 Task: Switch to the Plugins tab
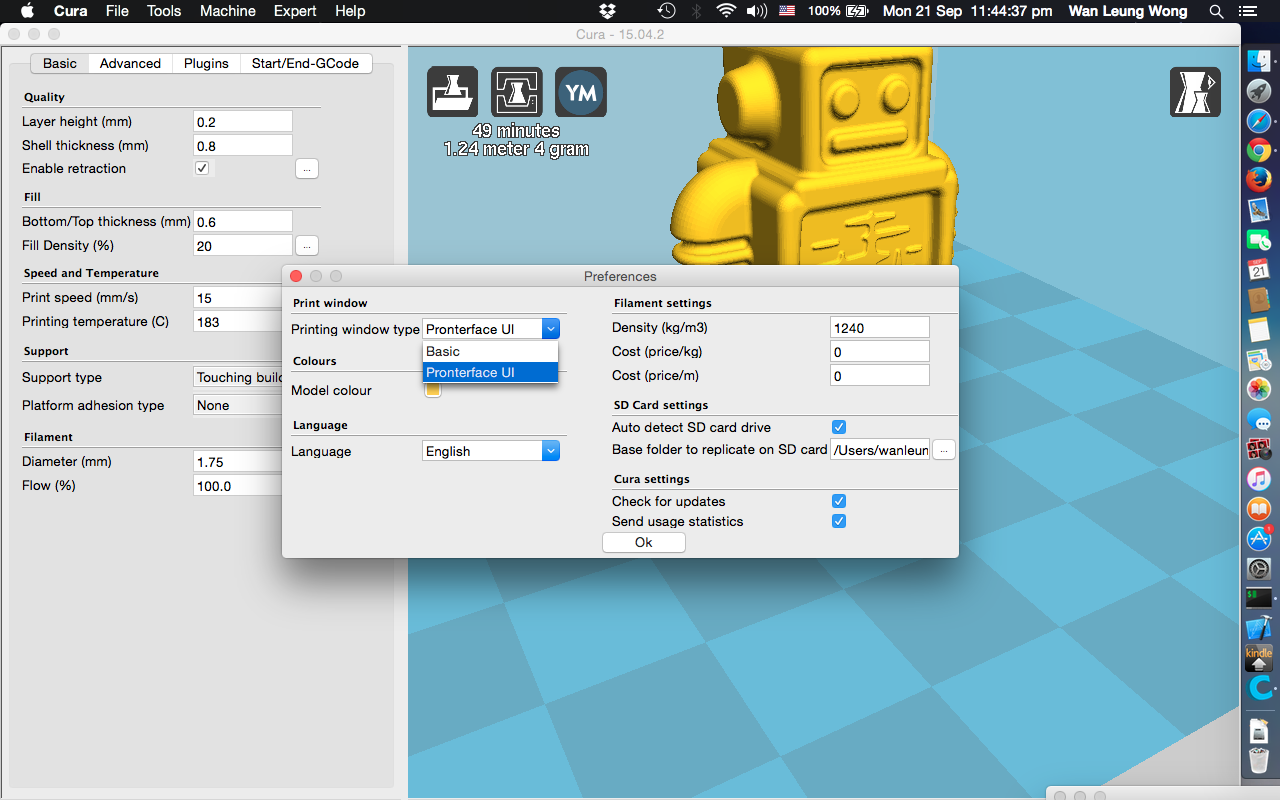tap(206, 63)
